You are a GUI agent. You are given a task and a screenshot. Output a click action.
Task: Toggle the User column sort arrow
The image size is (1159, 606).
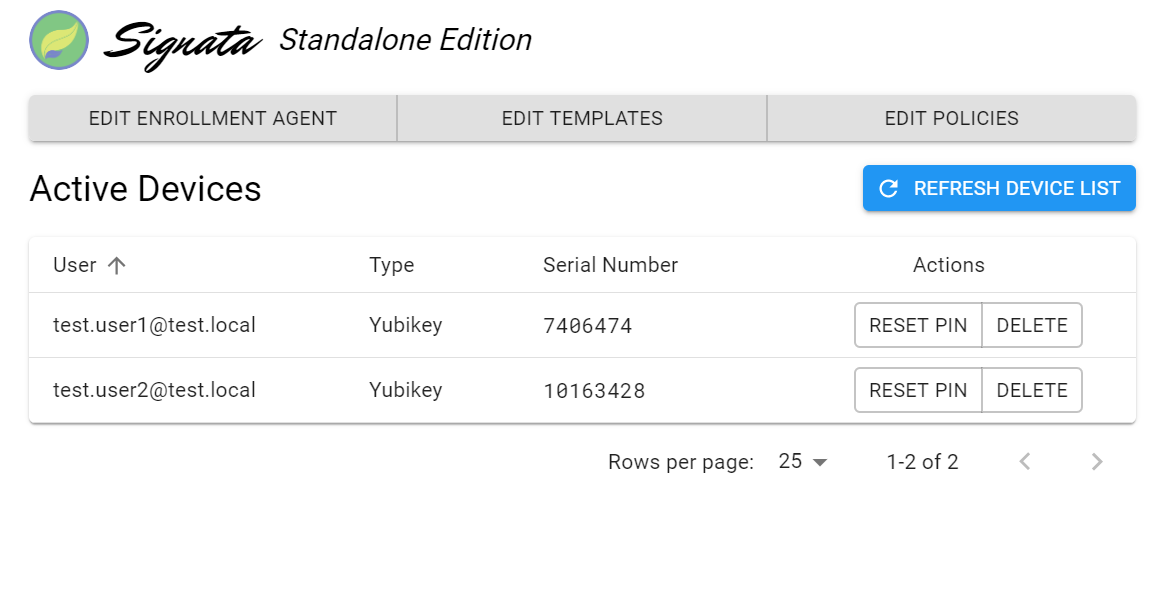click(x=116, y=265)
